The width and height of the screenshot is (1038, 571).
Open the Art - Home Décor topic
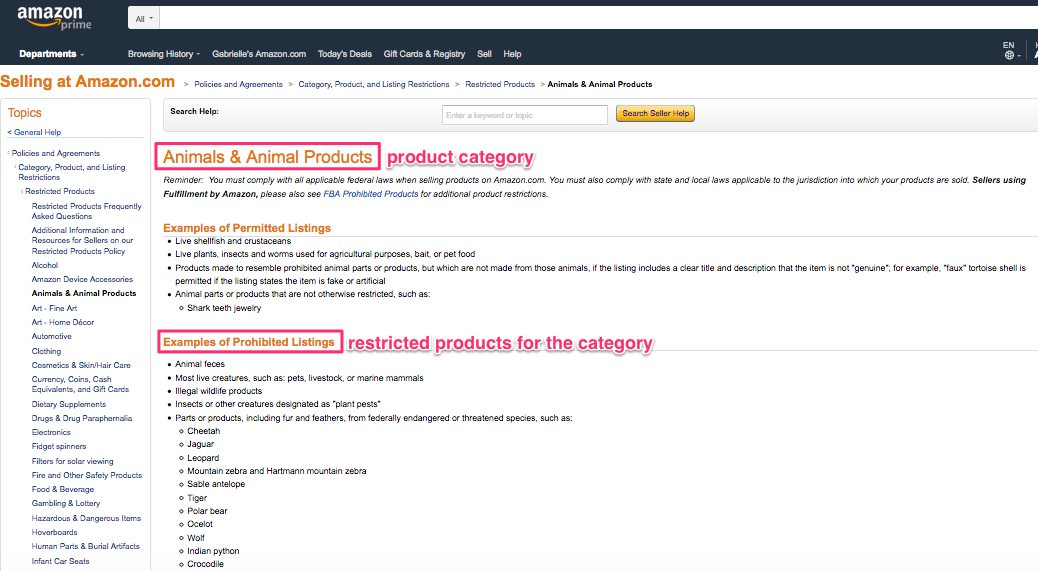pos(63,322)
